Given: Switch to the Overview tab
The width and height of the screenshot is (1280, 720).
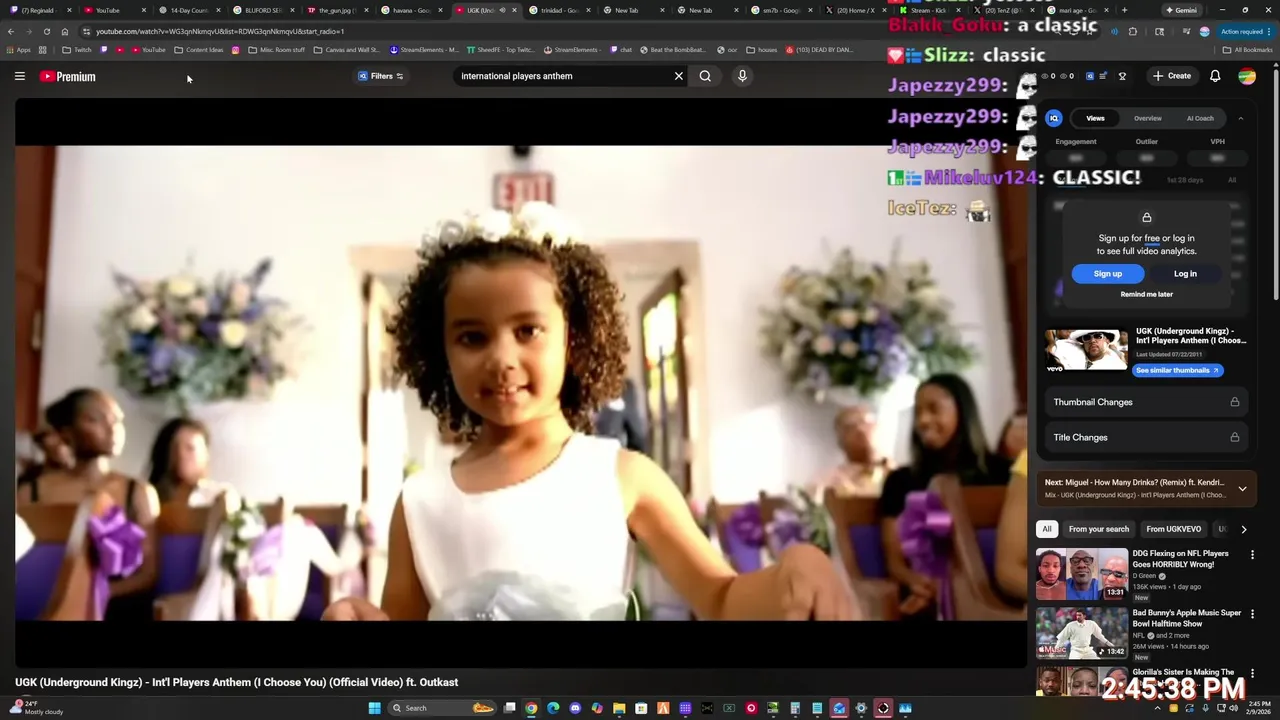Looking at the screenshot, I should point(1147,118).
